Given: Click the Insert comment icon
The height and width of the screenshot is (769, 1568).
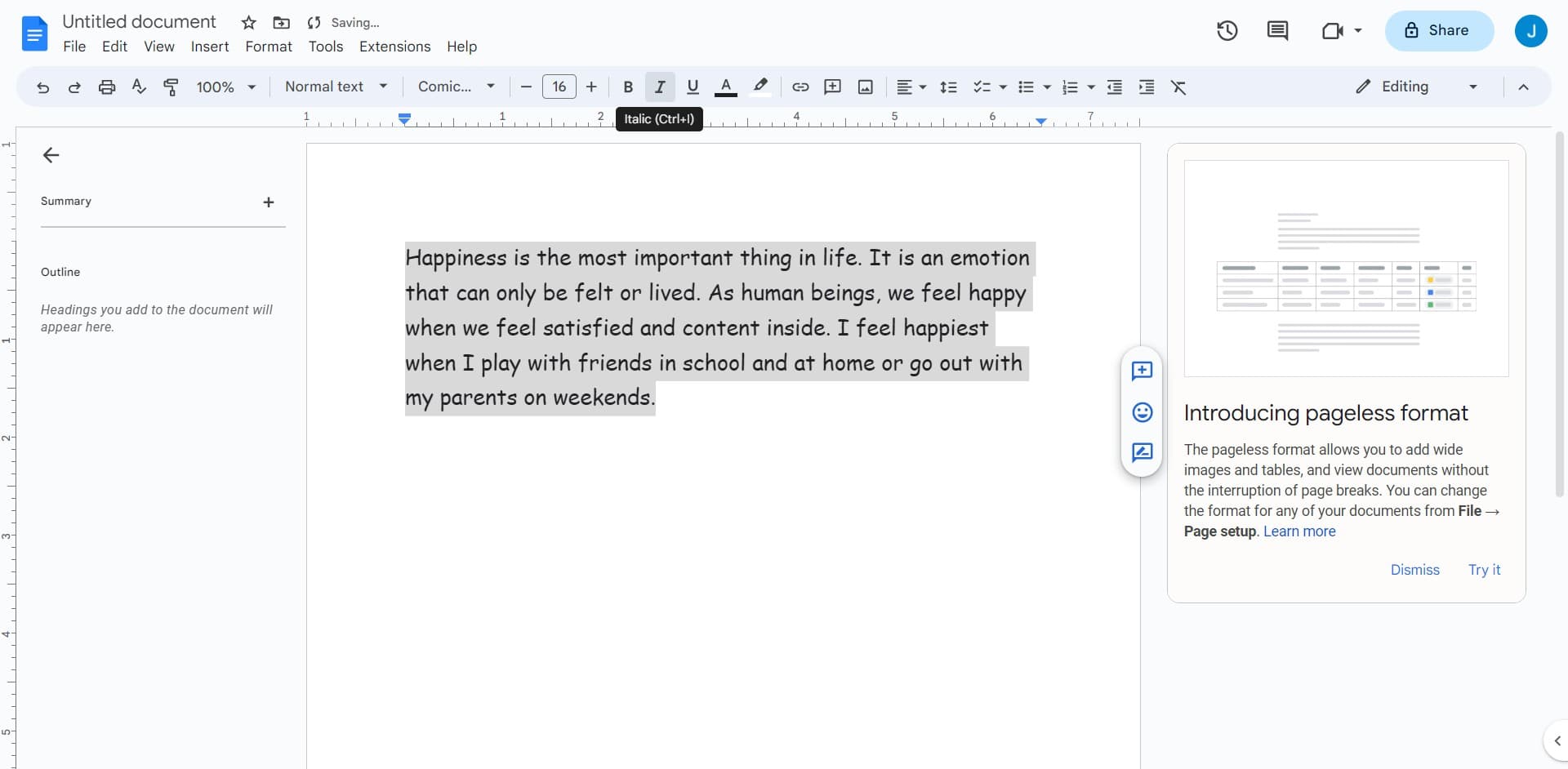Looking at the screenshot, I should coord(832,87).
